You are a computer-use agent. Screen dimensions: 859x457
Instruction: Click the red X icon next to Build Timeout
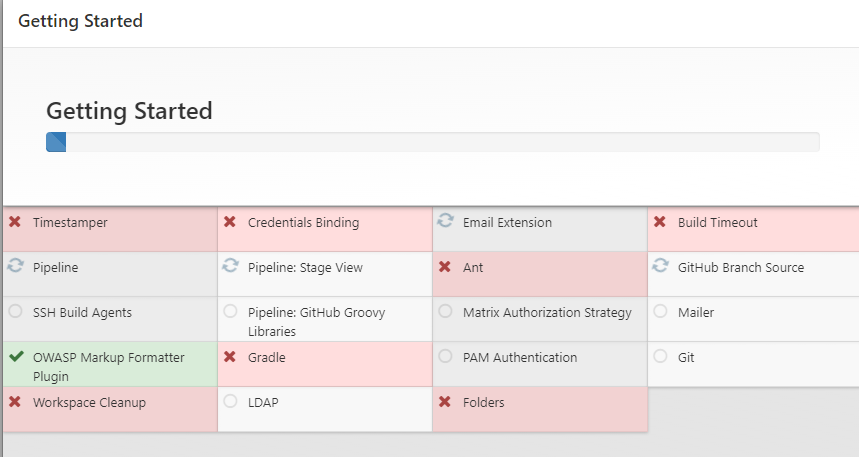660,221
